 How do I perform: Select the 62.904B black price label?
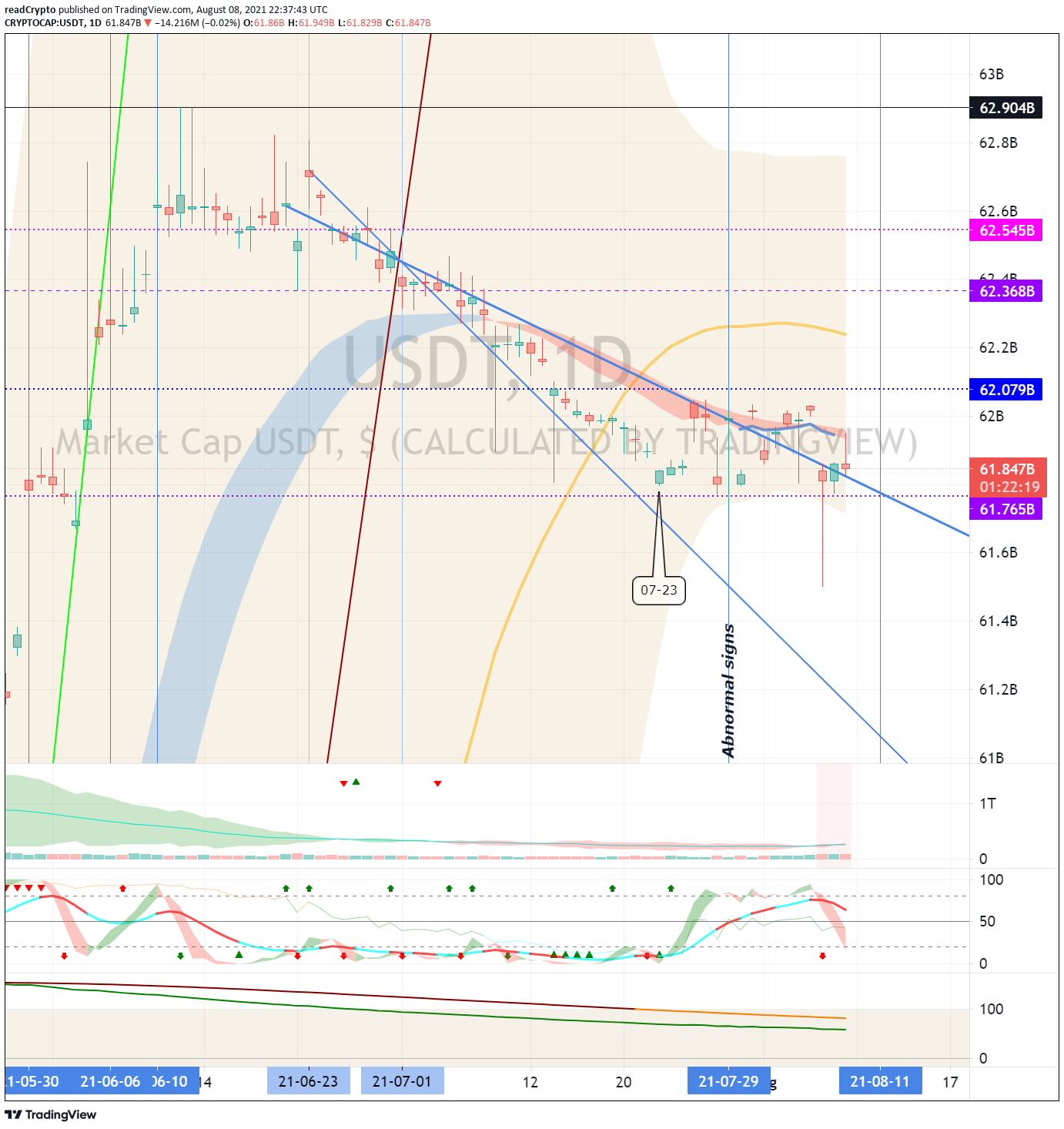1005,108
